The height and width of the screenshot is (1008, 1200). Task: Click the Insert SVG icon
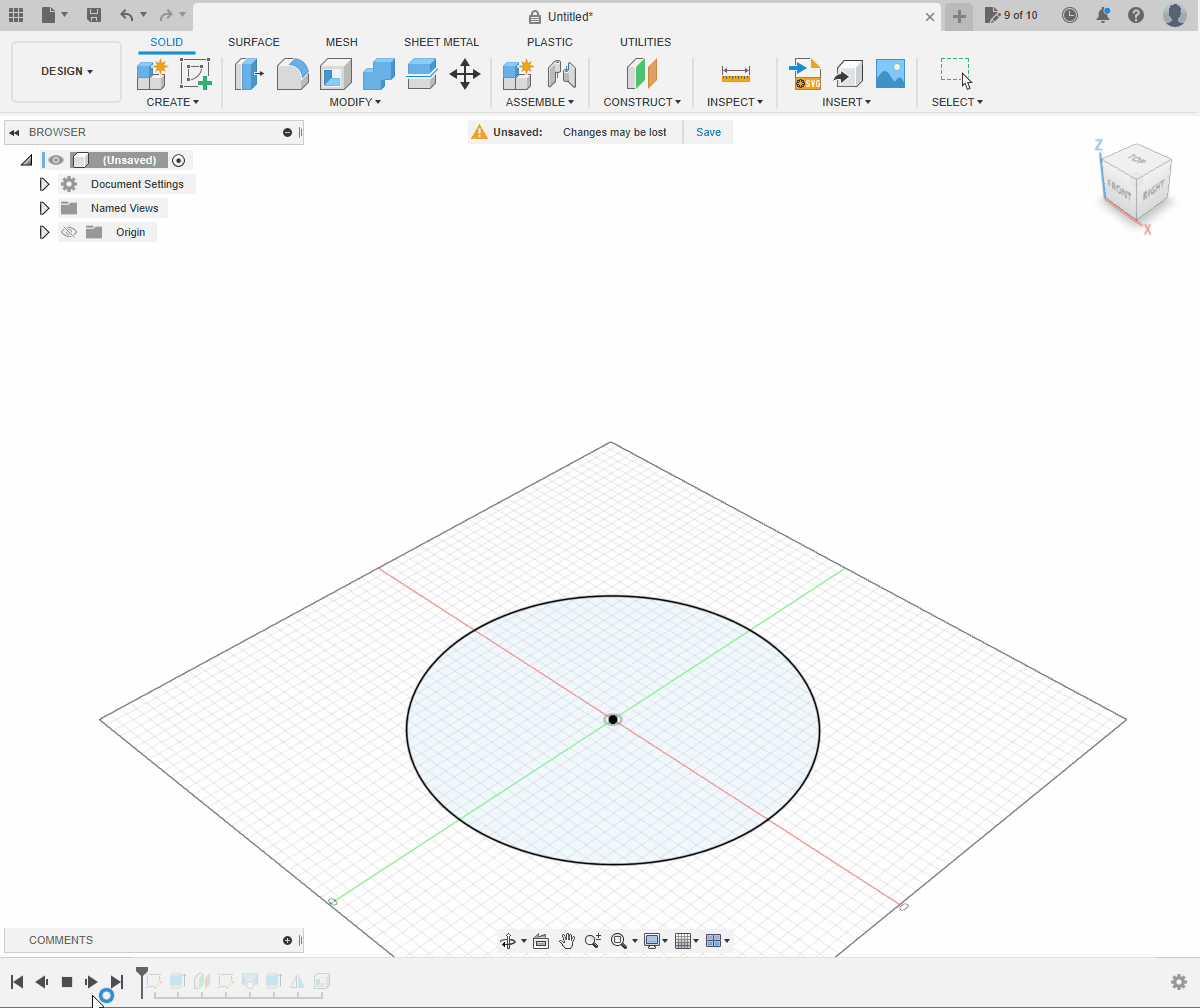tap(805, 74)
